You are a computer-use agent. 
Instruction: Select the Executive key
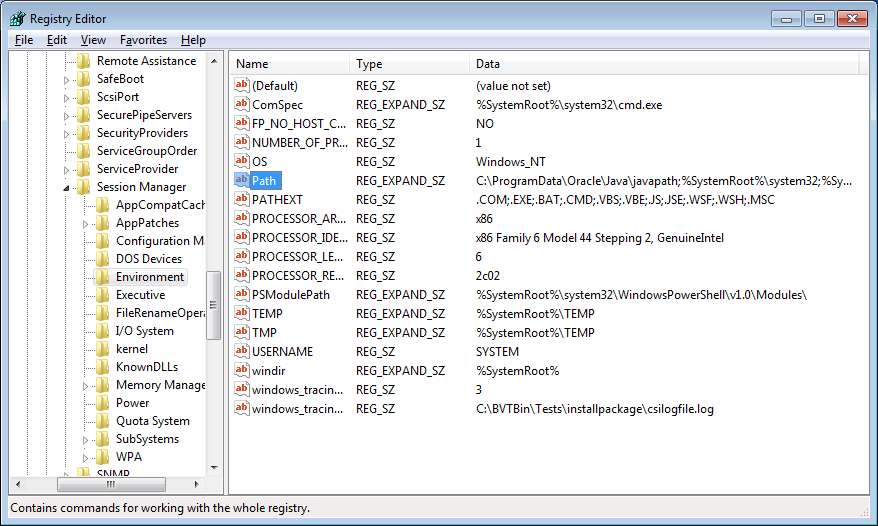point(141,295)
